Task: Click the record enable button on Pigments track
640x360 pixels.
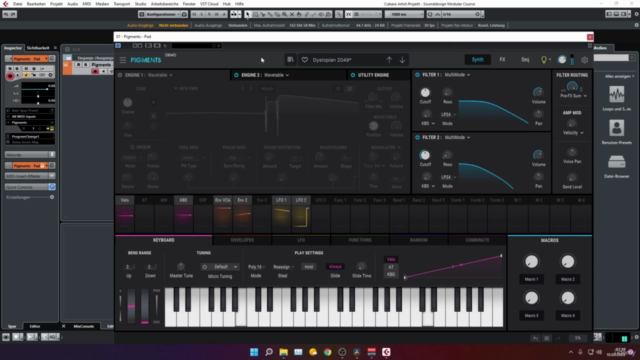Action: coord(95,71)
